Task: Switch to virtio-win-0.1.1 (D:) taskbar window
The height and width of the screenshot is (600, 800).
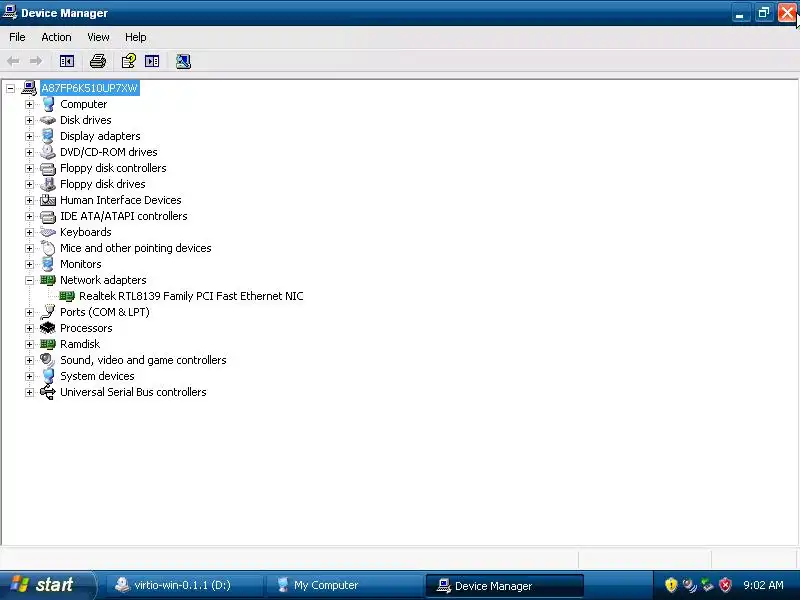Action: tap(185, 586)
